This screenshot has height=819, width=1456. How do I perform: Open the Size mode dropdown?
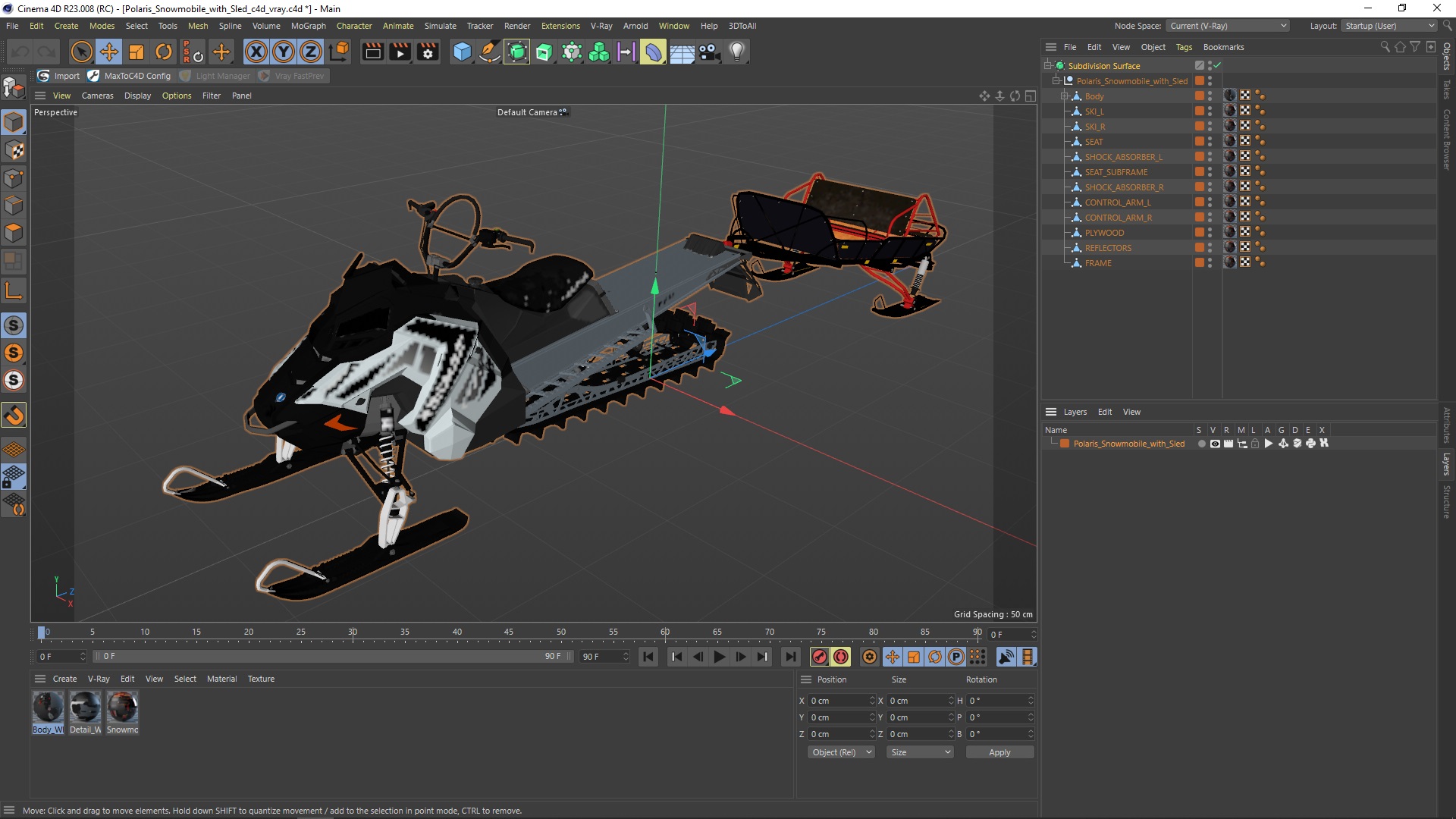(920, 752)
